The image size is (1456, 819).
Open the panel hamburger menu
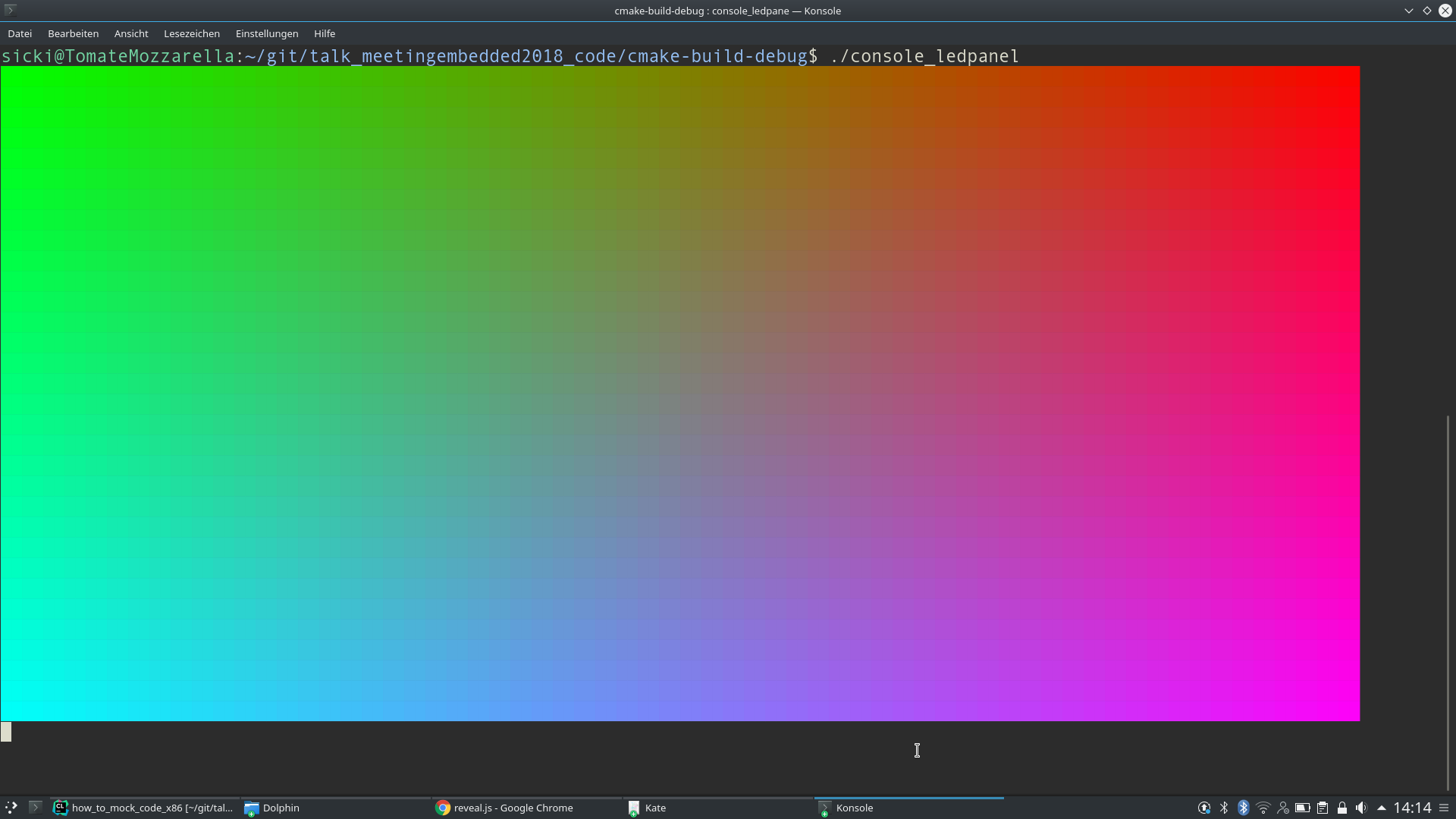(x=1444, y=808)
